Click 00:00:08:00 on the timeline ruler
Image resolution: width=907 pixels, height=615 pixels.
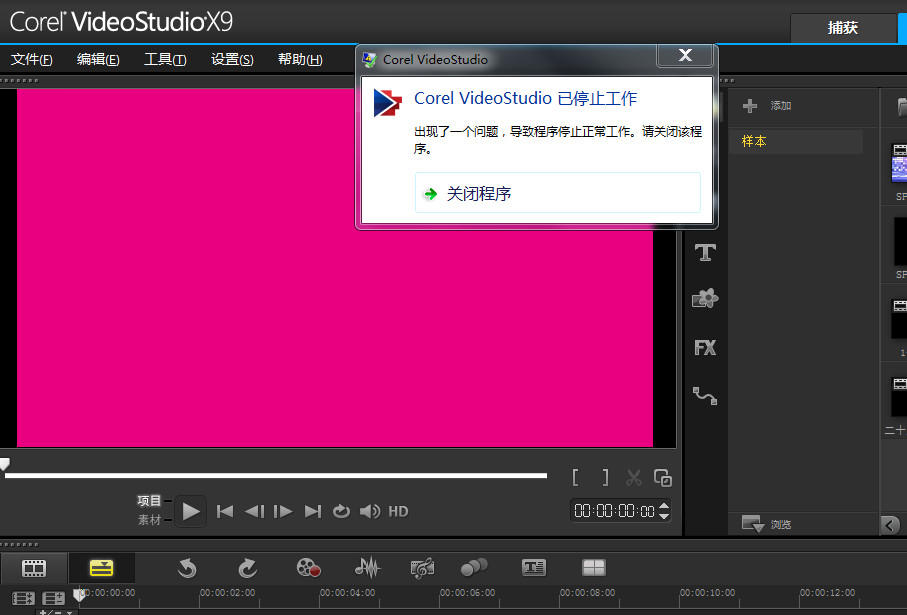pos(587,593)
